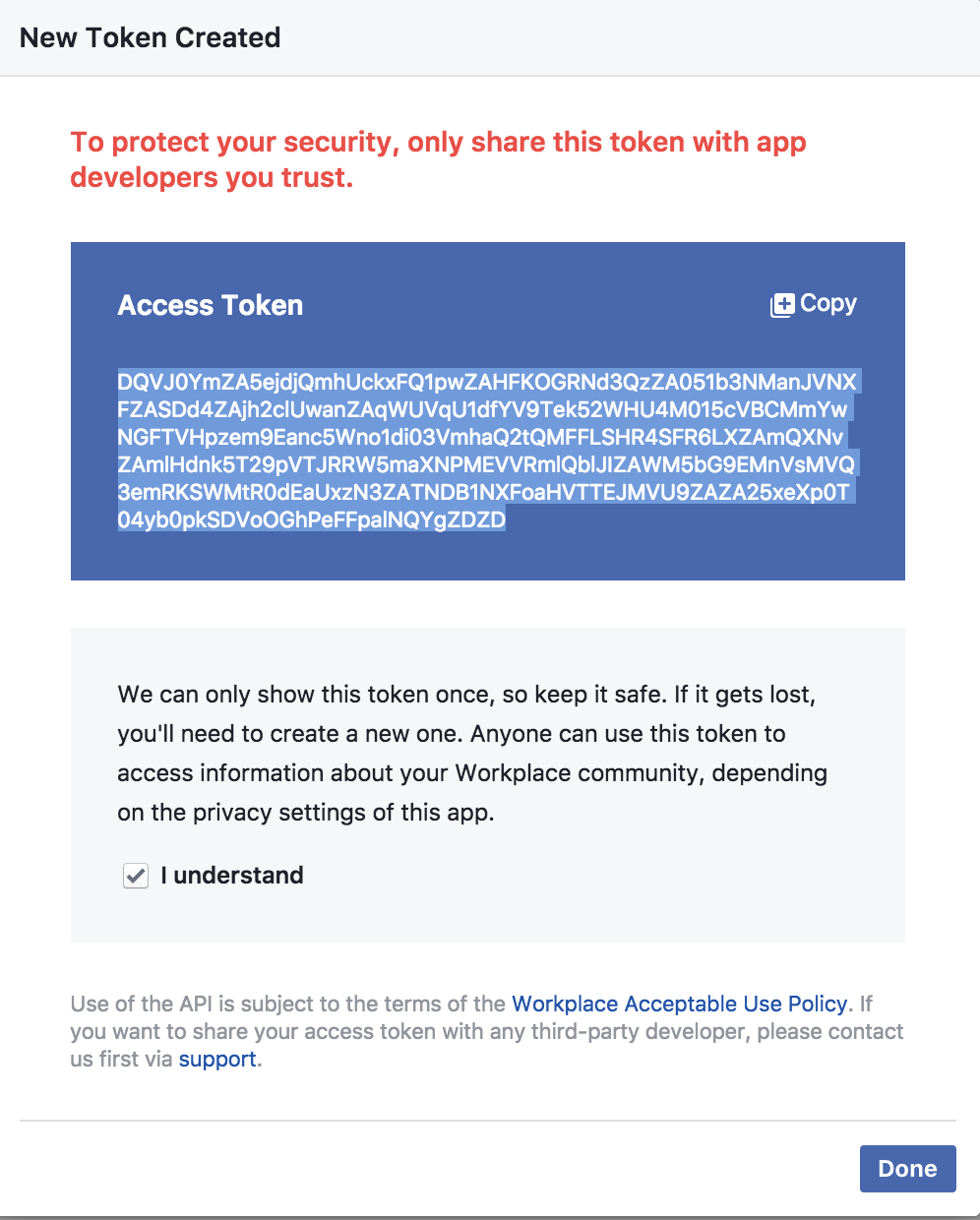Click the red security warning text
Viewport: 980px width, 1220px height.
click(439, 159)
